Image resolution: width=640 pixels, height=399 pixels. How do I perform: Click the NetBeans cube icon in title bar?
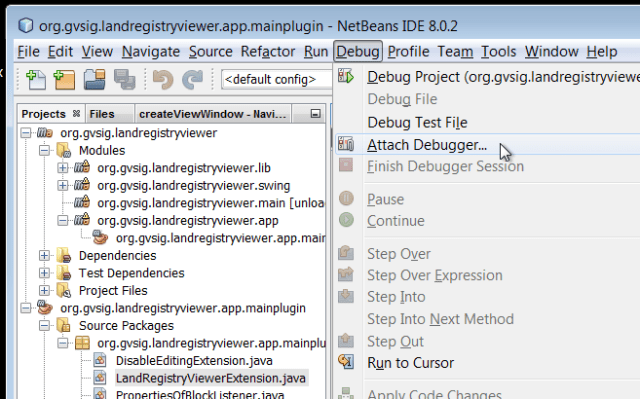pos(26,26)
